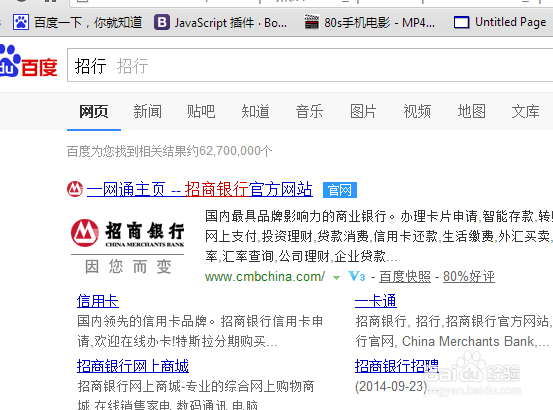
Task: Click description text 国内最具品牌影响力的商业银行
Action: [296, 216]
